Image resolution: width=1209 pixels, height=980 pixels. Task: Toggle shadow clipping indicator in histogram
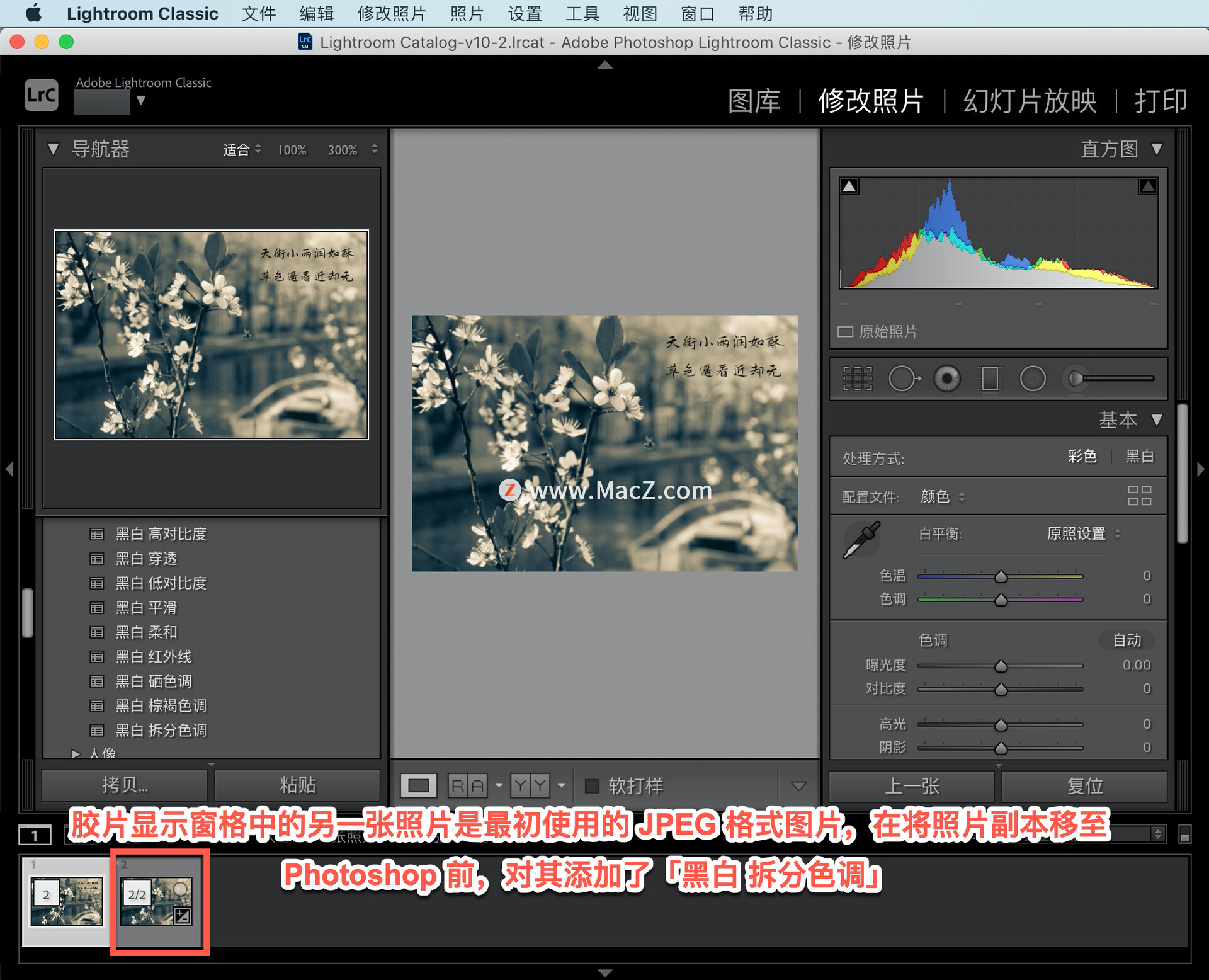[x=849, y=186]
